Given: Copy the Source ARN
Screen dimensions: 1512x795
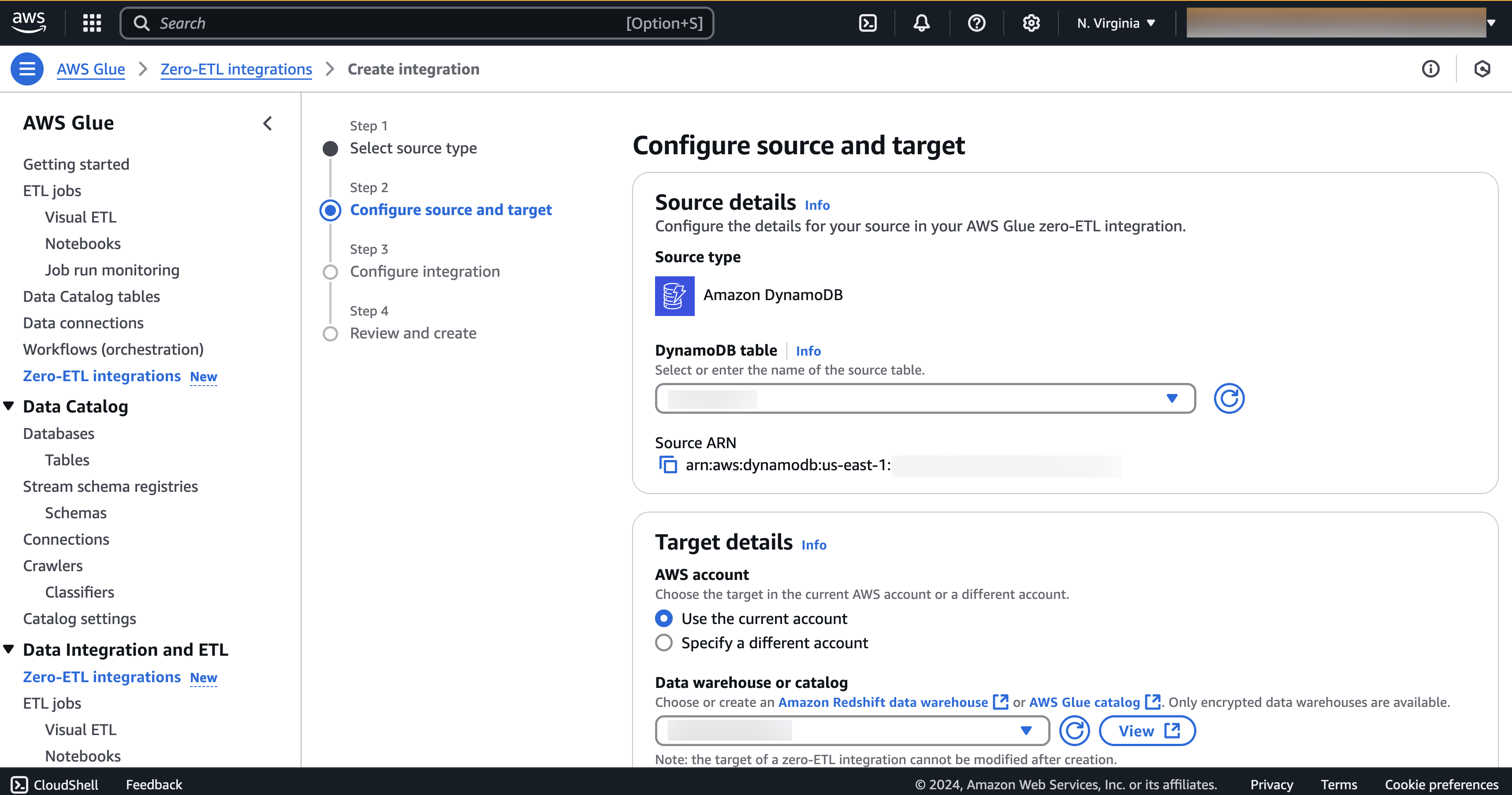Looking at the screenshot, I should point(667,464).
